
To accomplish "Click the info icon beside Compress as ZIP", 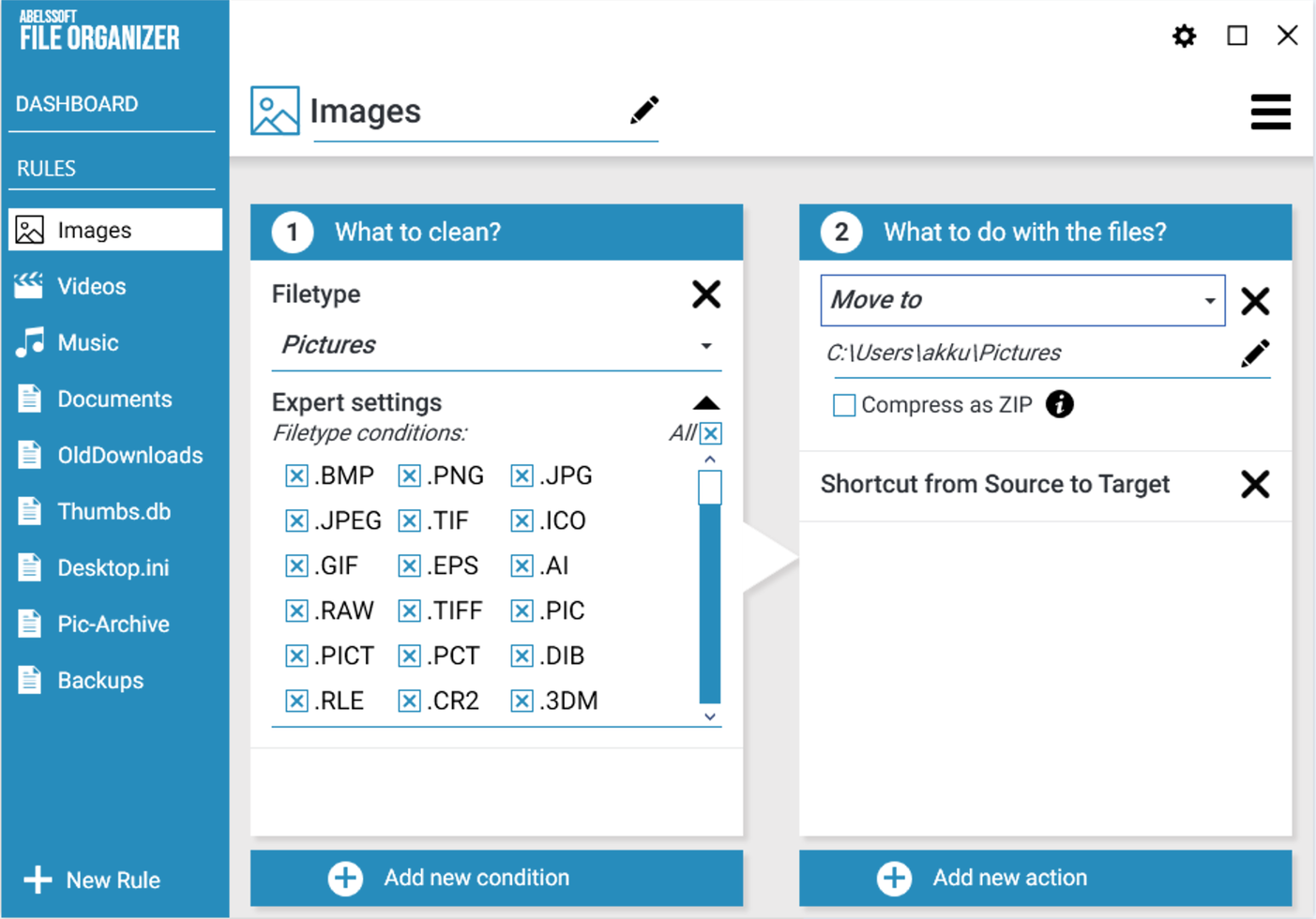I will [1060, 404].
